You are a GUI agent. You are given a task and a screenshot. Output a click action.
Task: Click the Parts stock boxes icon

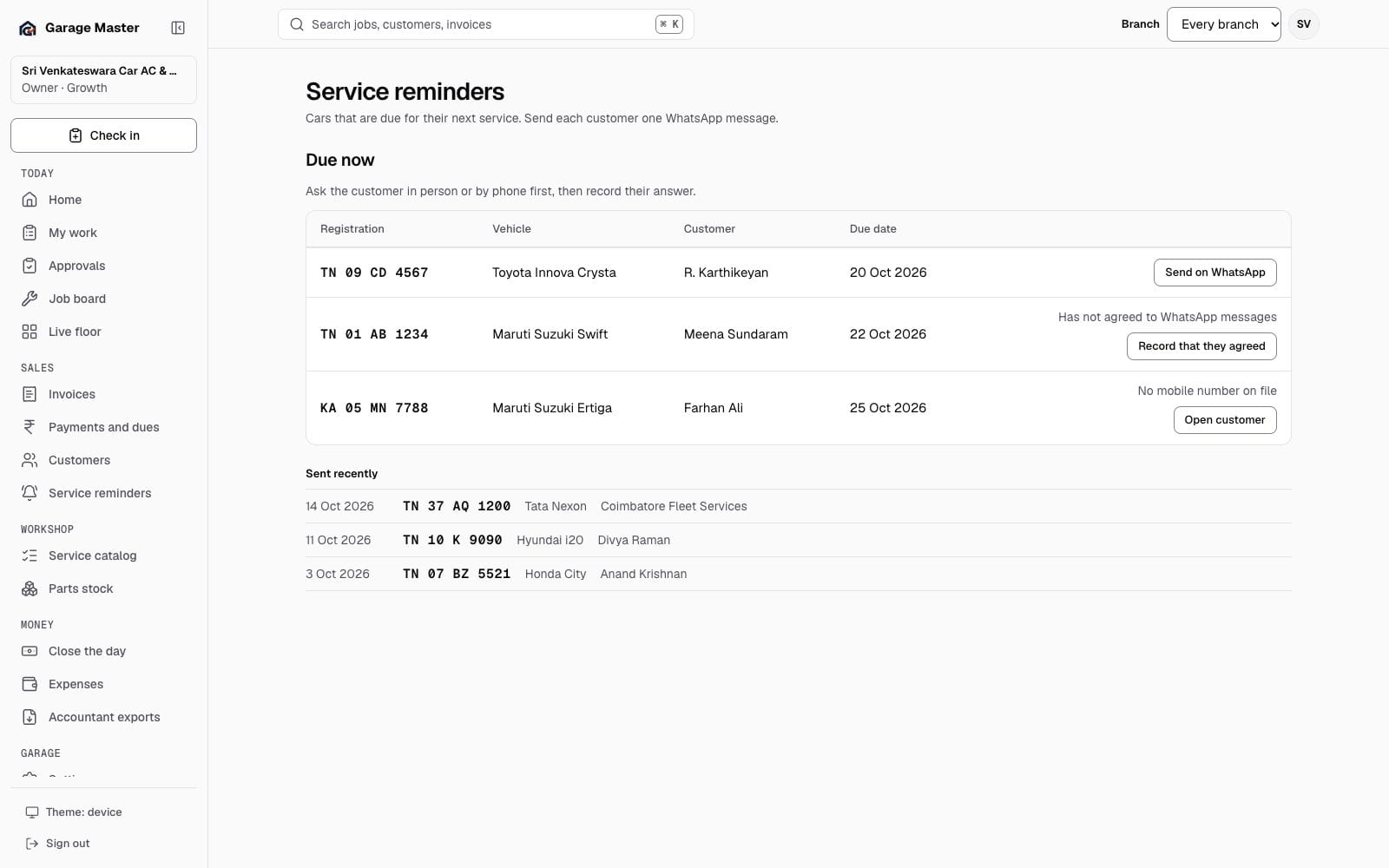(x=30, y=589)
